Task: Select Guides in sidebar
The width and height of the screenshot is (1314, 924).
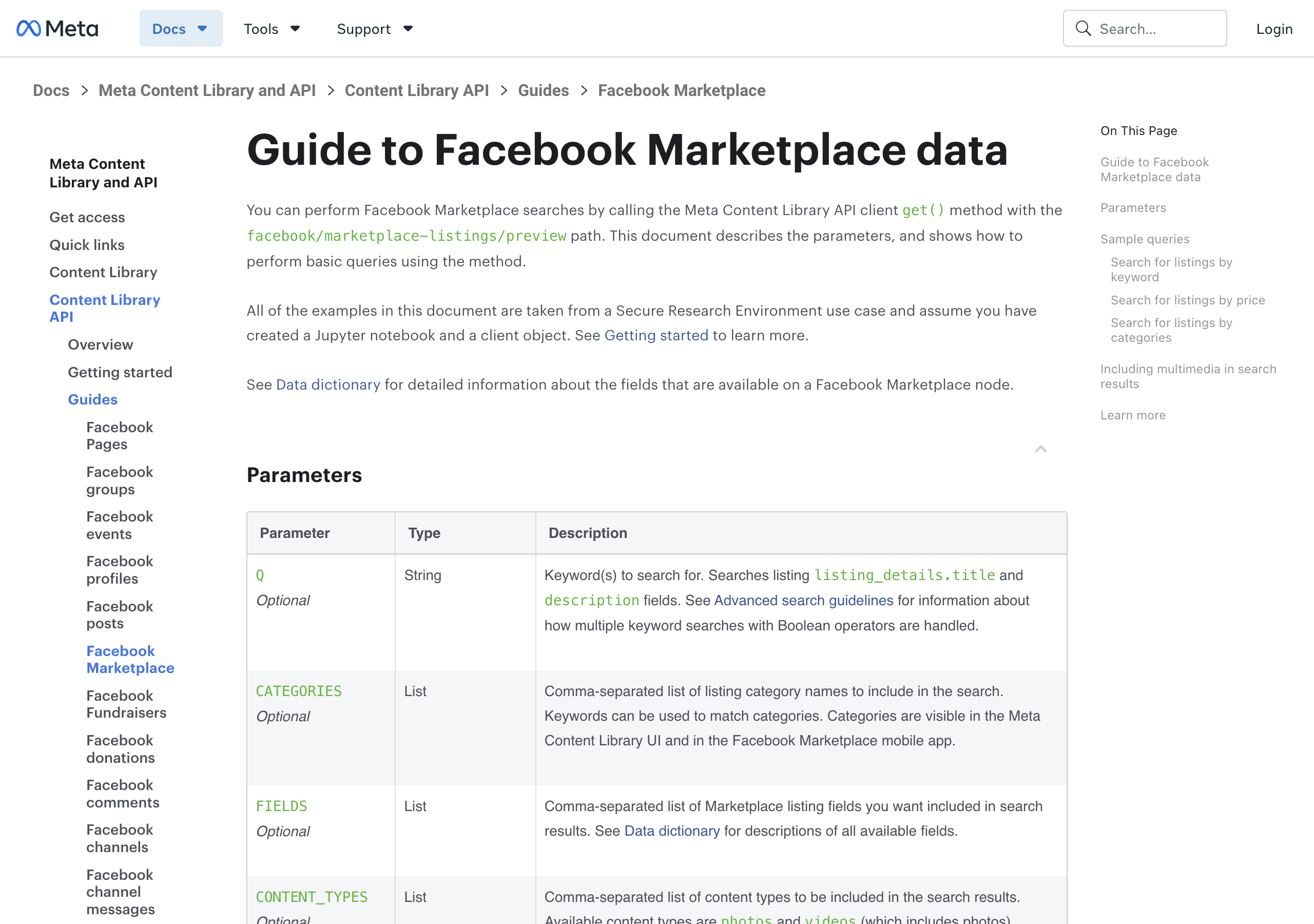Action: [93, 399]
